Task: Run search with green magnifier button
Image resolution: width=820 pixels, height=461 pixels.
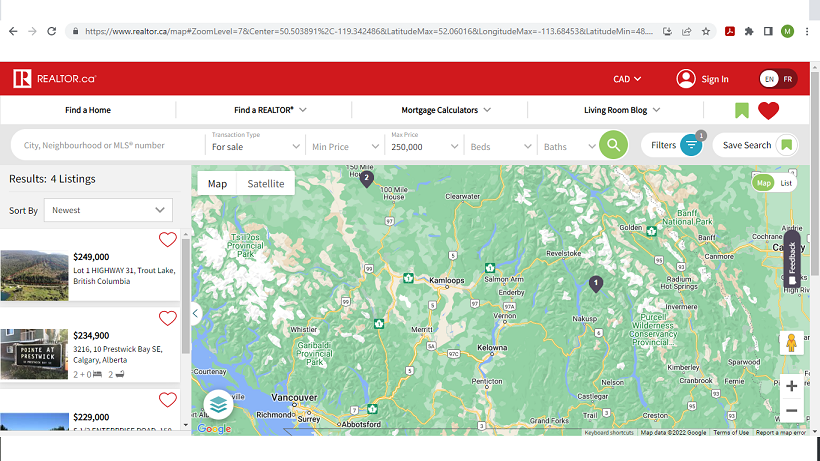Action: (613, 145)
